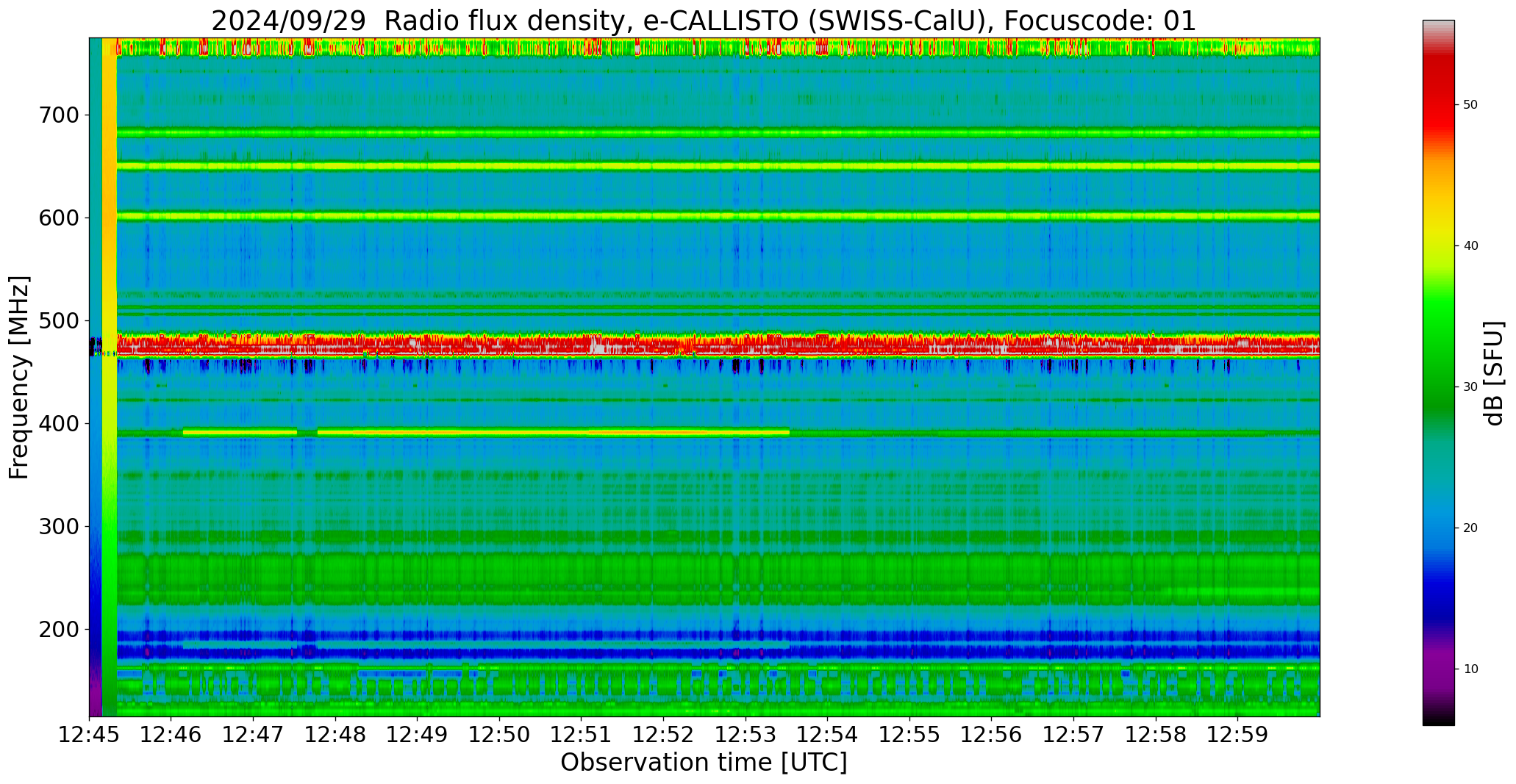Click the yellow horizontal line near 600 MHz

coord(718,217)
